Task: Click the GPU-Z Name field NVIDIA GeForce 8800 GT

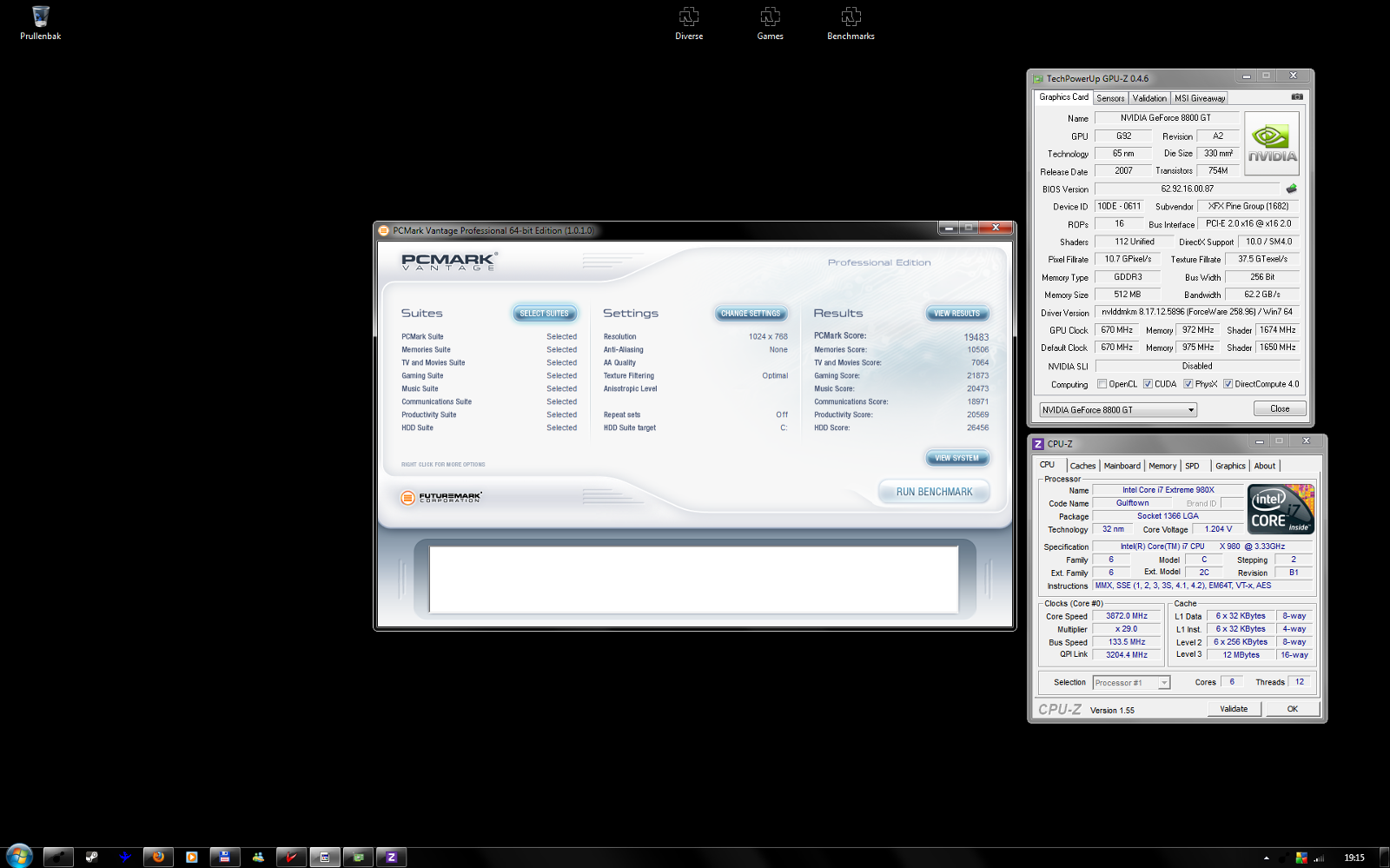Action: point(1165,118)
